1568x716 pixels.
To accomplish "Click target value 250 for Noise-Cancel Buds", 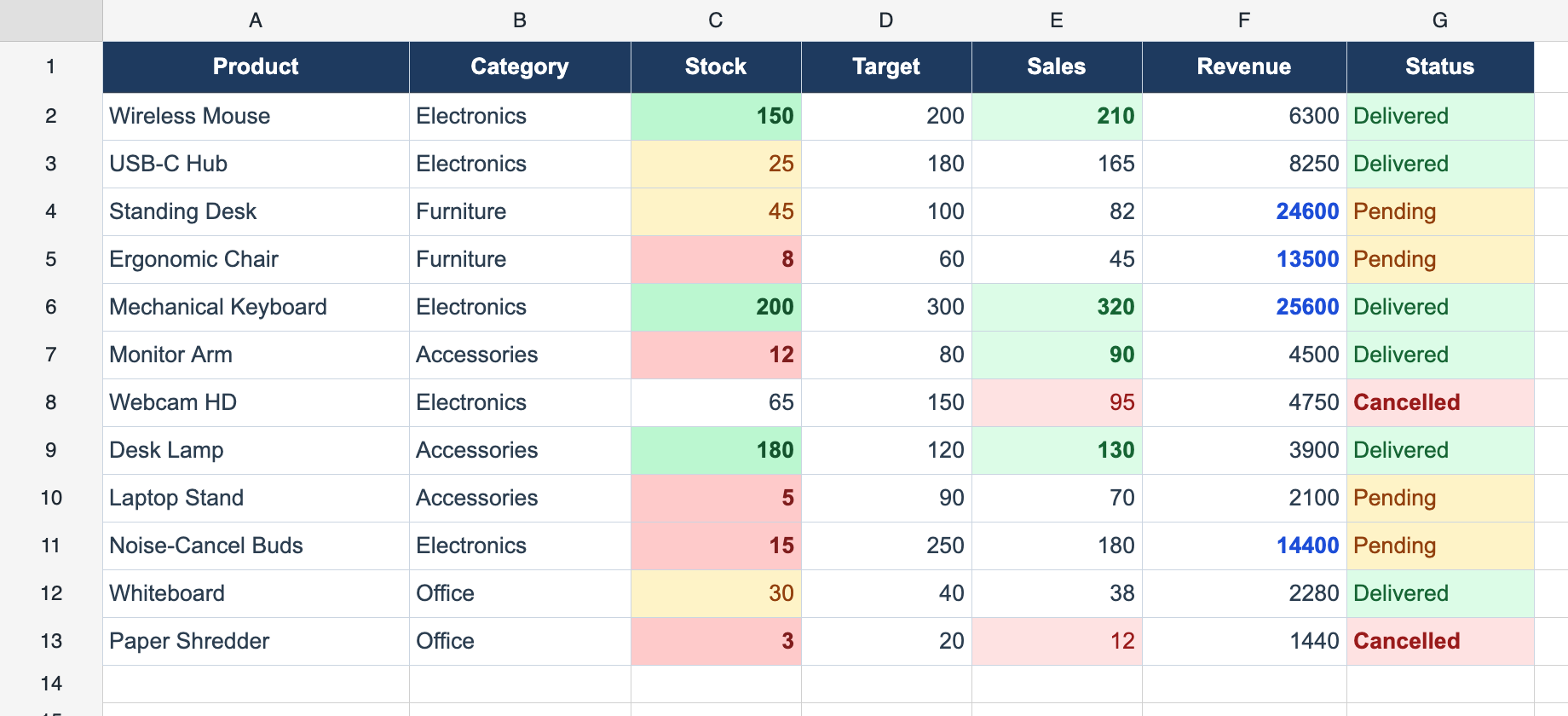I will [x=886, y=546].
